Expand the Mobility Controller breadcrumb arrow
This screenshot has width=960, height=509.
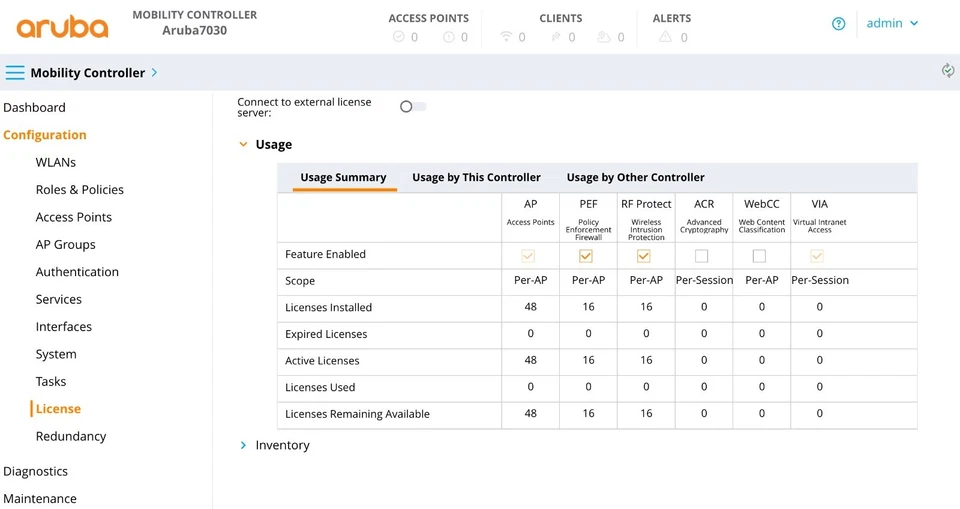154,73
